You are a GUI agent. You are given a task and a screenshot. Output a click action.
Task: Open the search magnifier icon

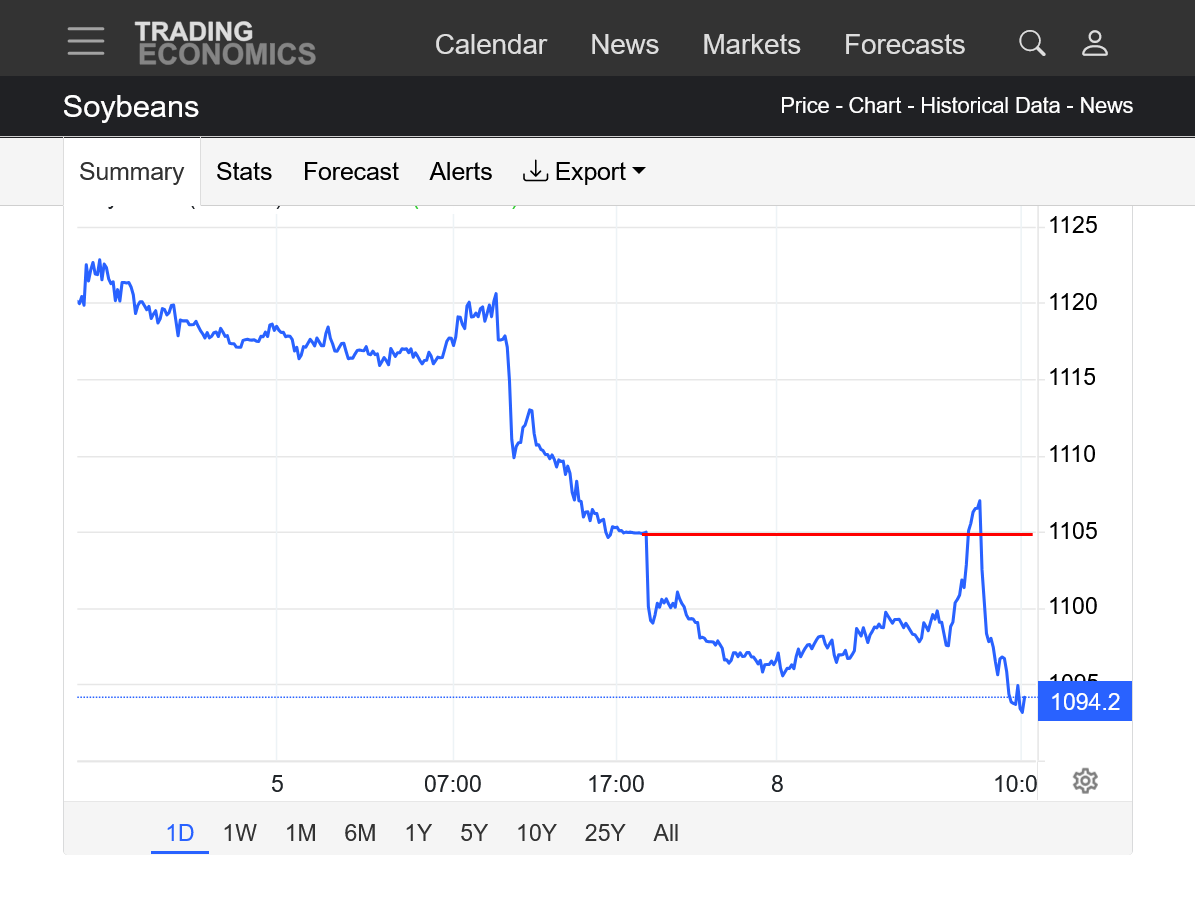(x=1031, y=43)
